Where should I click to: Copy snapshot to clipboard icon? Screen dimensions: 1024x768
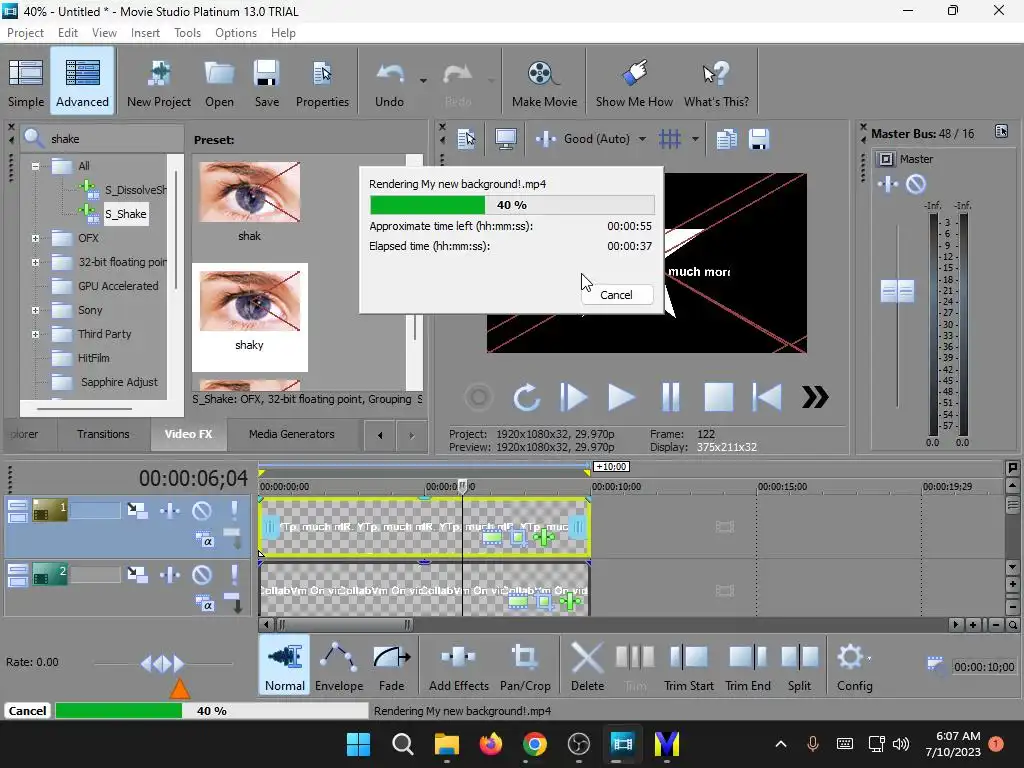pyautogui.click(x=726, y=138)
